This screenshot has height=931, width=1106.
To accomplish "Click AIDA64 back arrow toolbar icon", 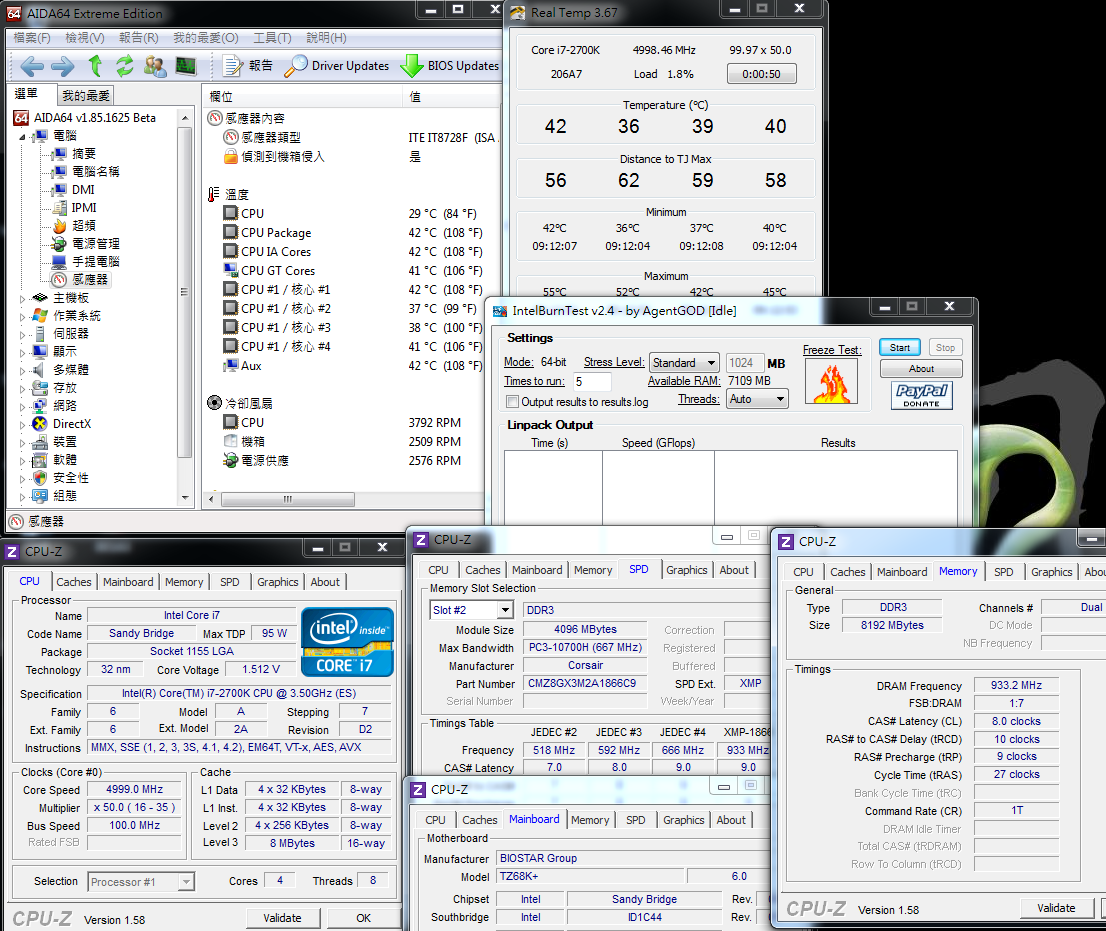I will click(x=32, y=66).
